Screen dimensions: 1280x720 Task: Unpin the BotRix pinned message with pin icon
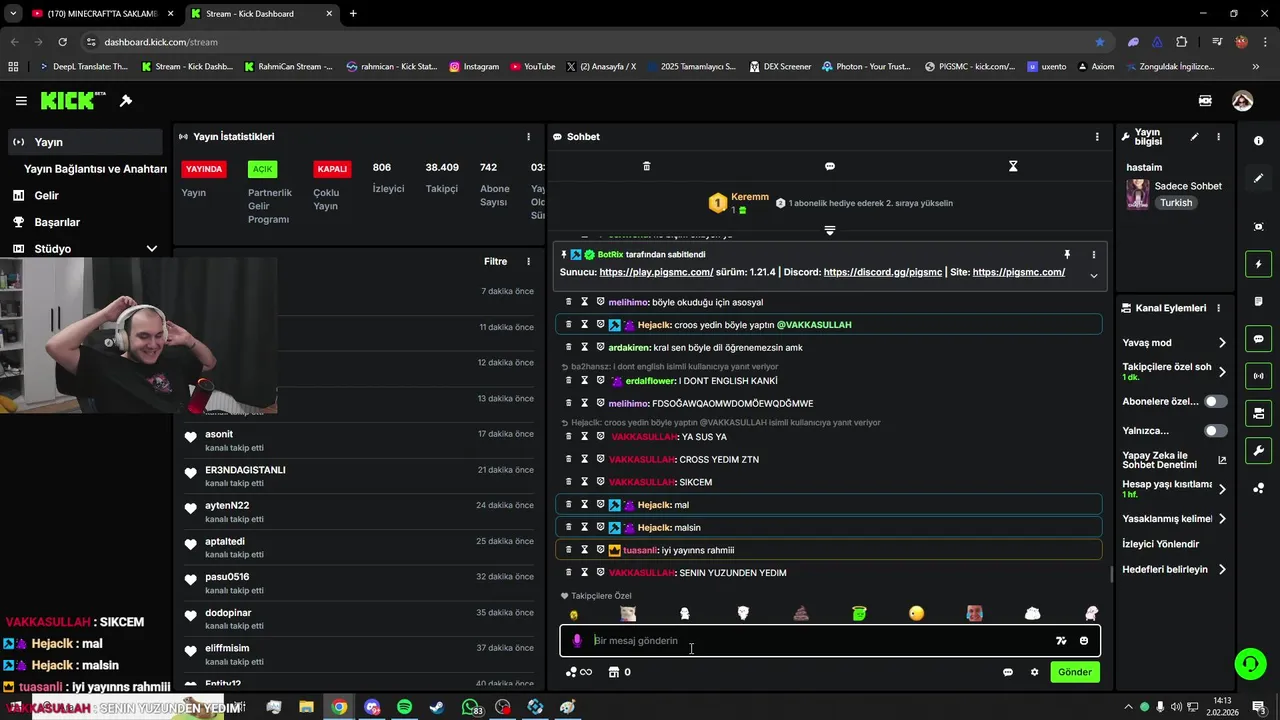(1067, 255)
